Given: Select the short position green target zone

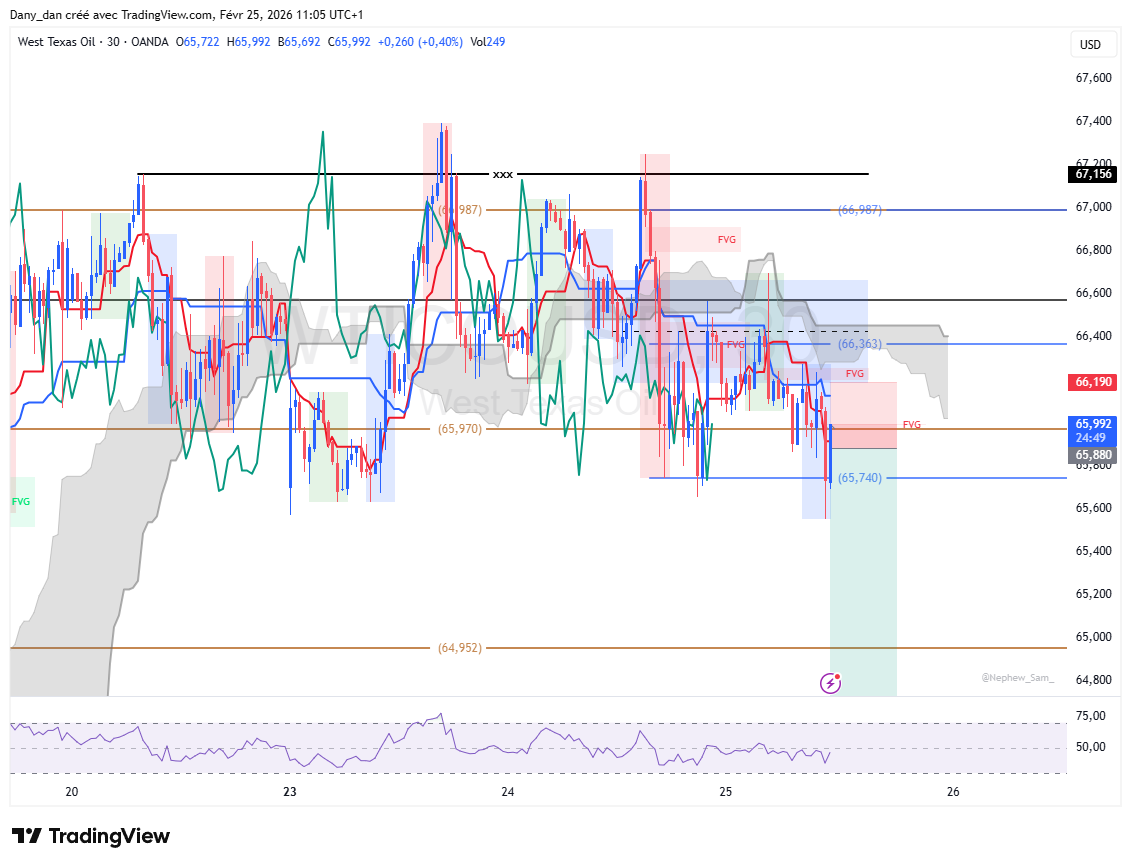Looking at the screenshot, I should 863,573.
